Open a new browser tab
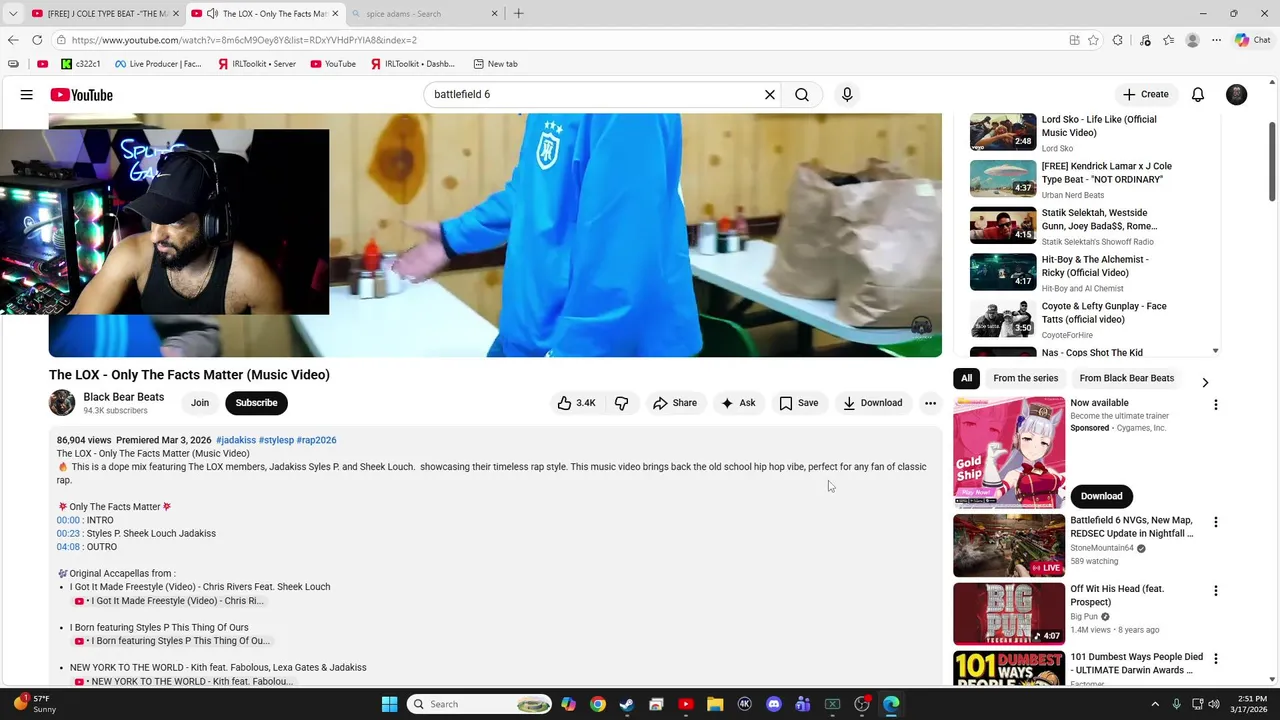 518,14
